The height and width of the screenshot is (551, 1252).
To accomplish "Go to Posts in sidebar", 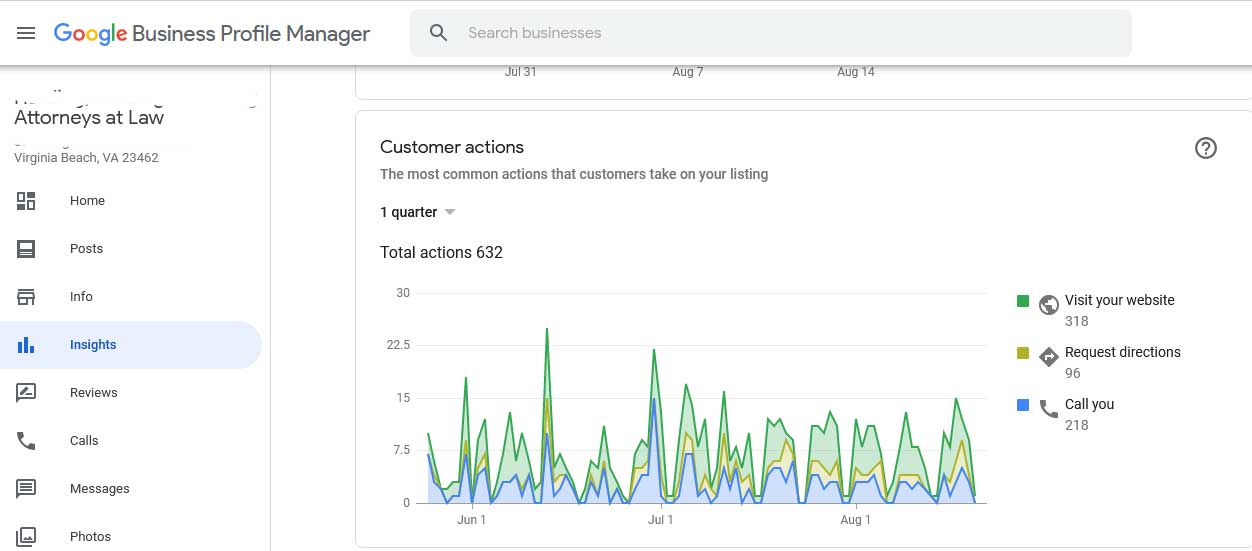I will pos(131,249).
